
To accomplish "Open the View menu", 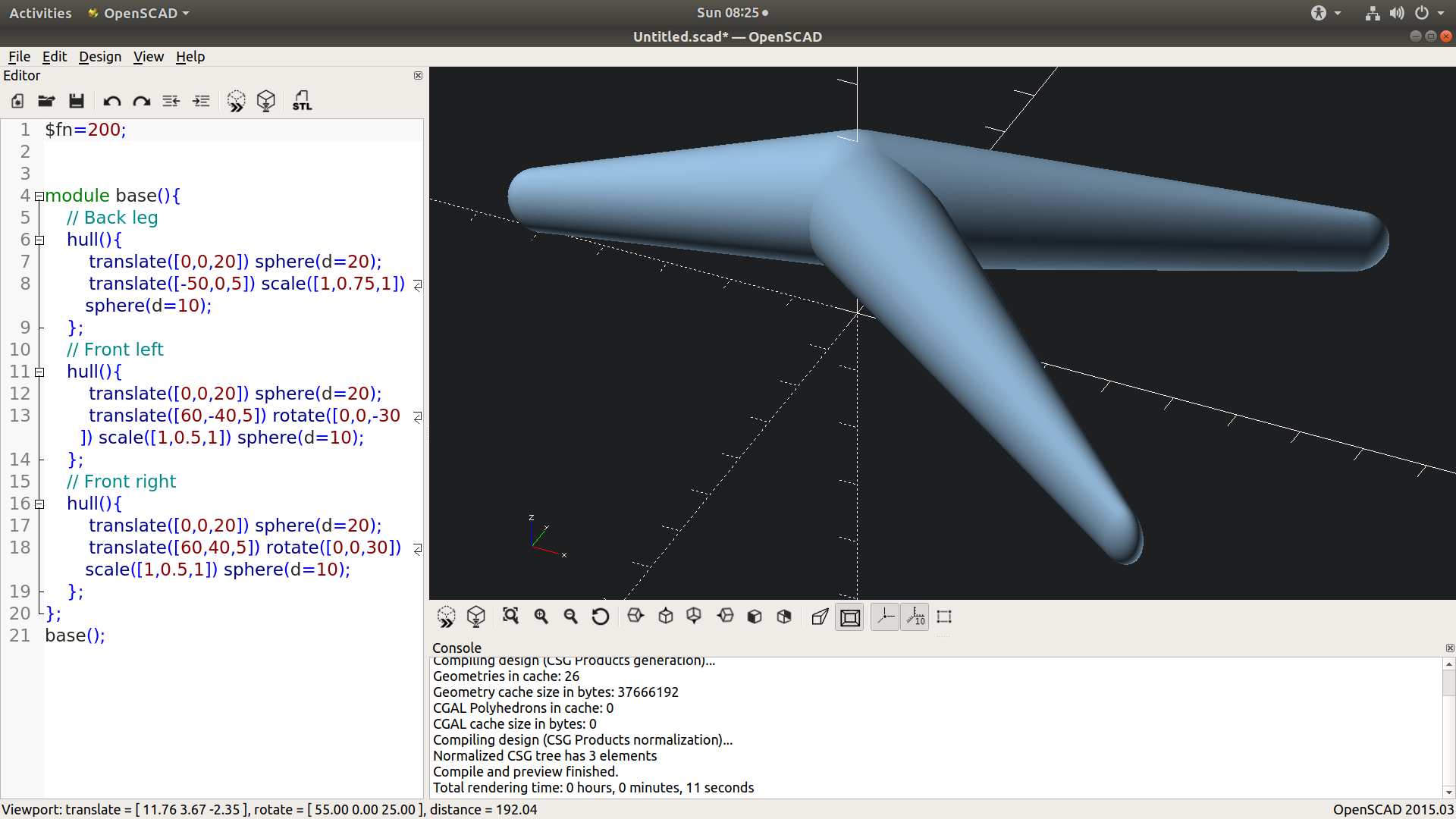I will pos(148,57).
